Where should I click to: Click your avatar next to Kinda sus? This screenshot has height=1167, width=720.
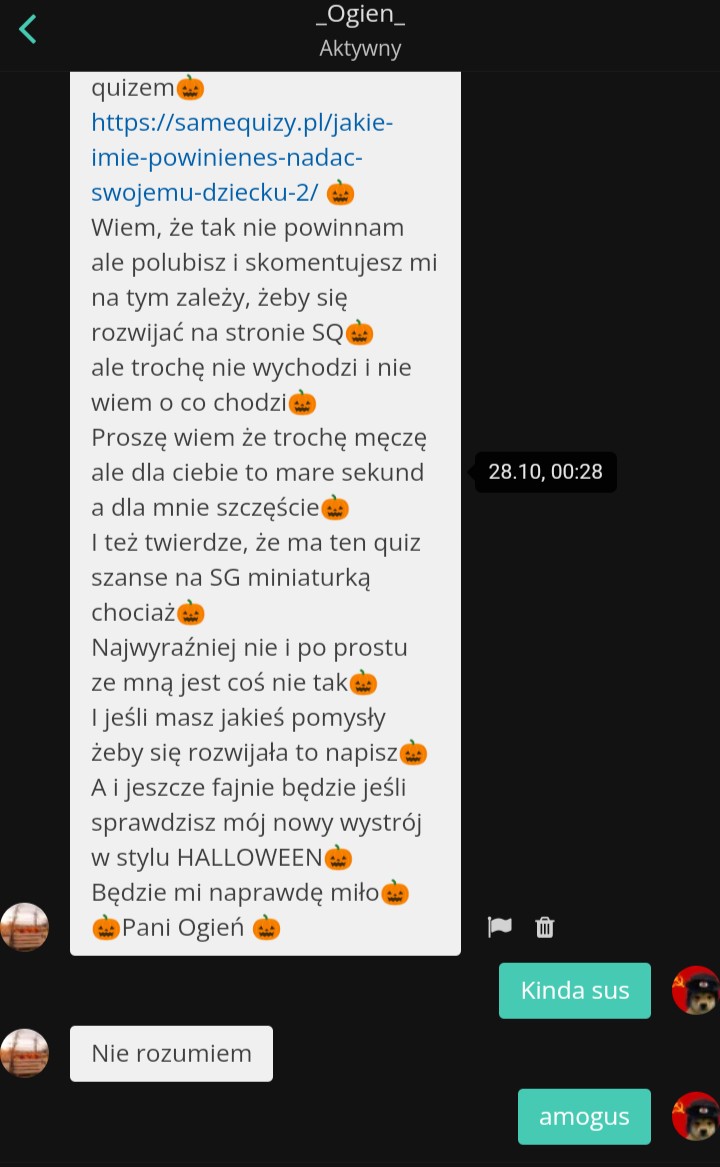point(695,991)
